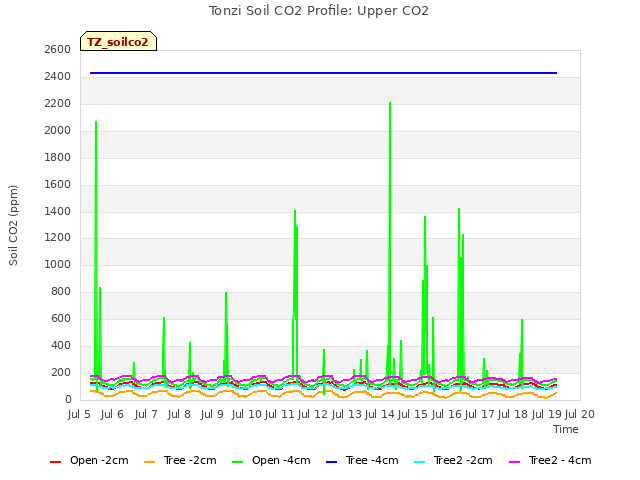Click the 2200 y-axis tick label
The image size is (640, 480).
click(58, 104)
